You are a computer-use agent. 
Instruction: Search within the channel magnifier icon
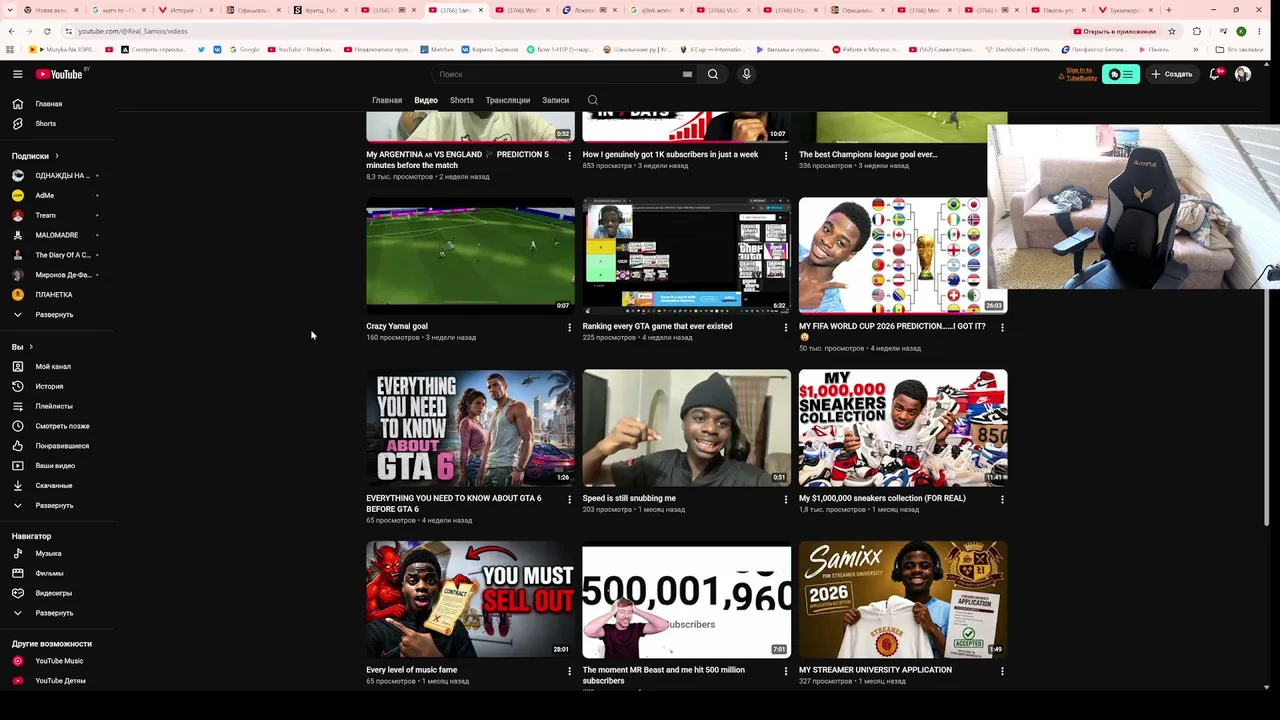click(593, 100)
